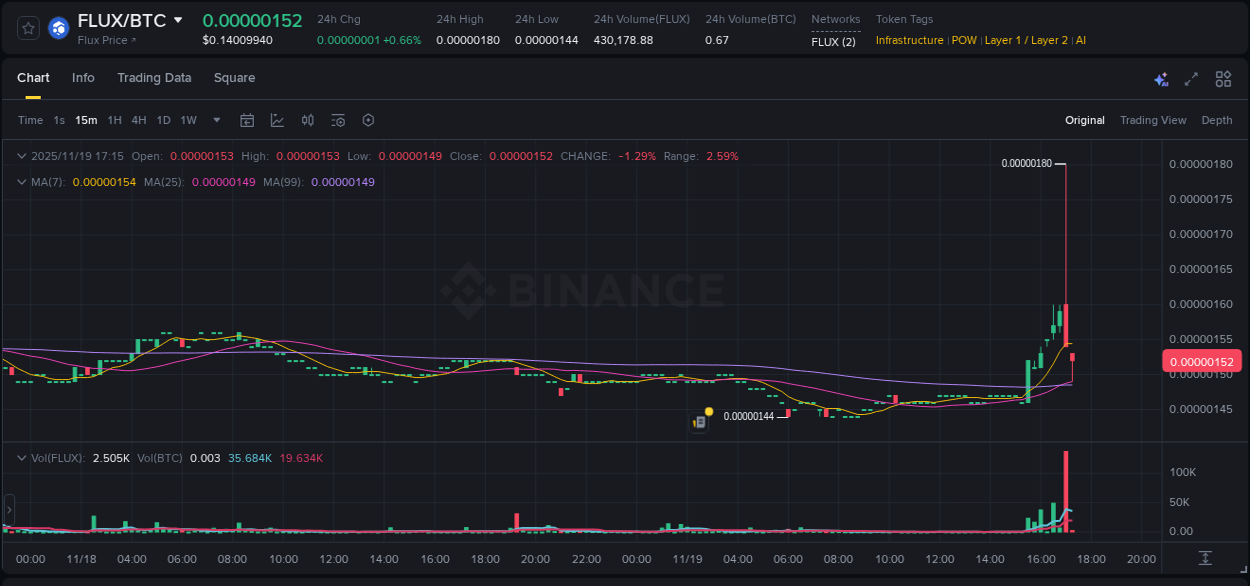1250x586 pixels.
Task: Open the Infrastructure token tag link
Action: 909,40
